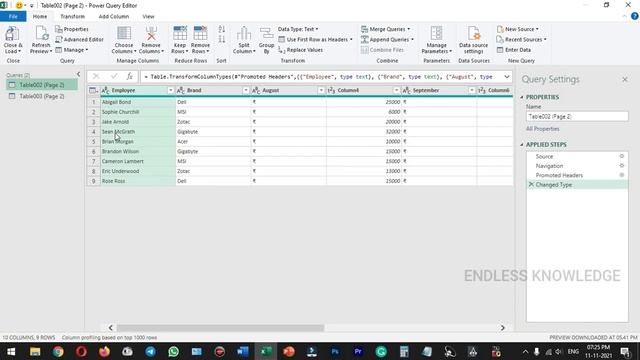Click the Remove Rows icon
Image resolution: width=640 pixels, height=360 pixels.
pos(200,33)
